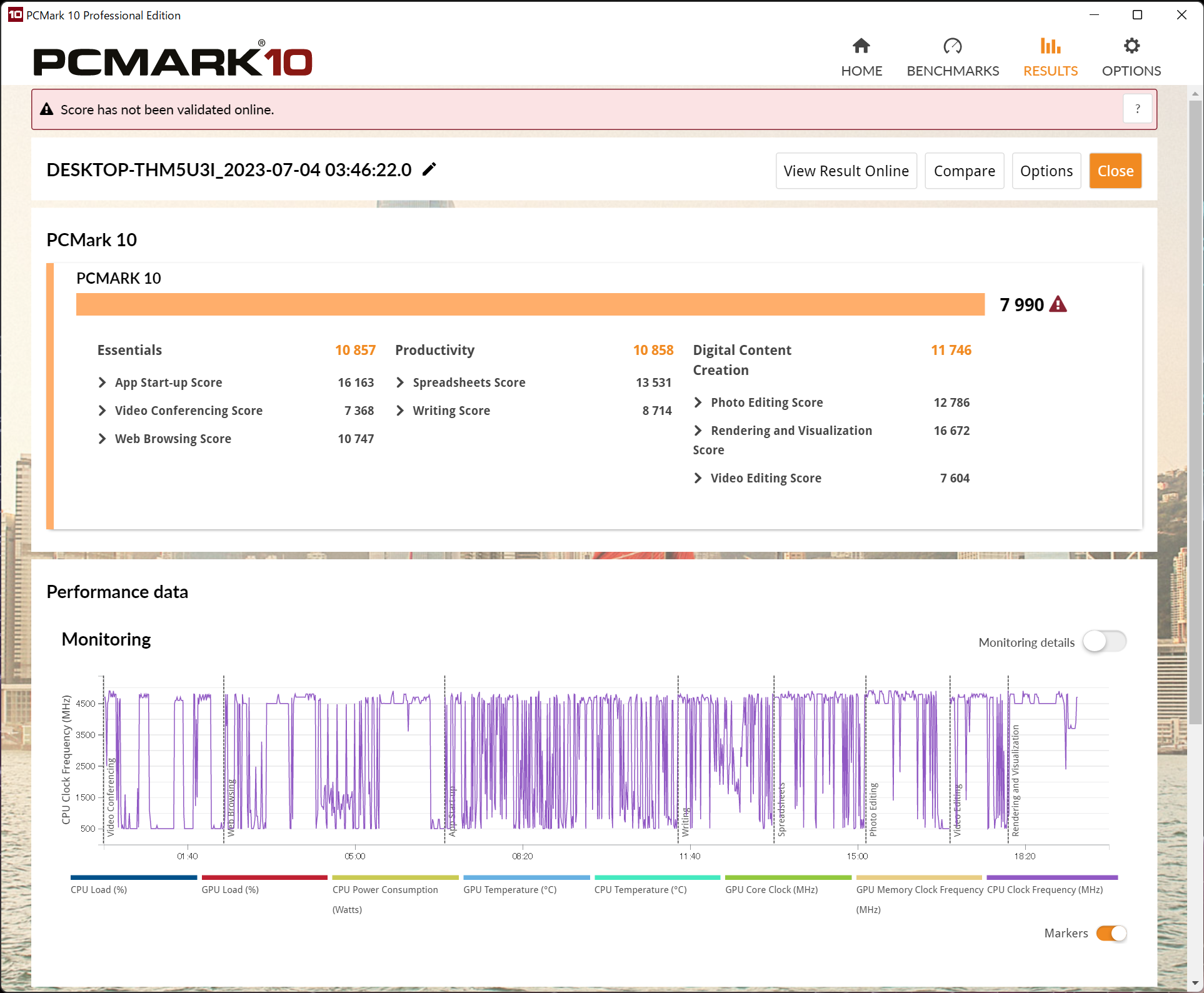Click the pencil icon to rename result
This screenshot has height=993, width=1204.
tap(429, 169)
